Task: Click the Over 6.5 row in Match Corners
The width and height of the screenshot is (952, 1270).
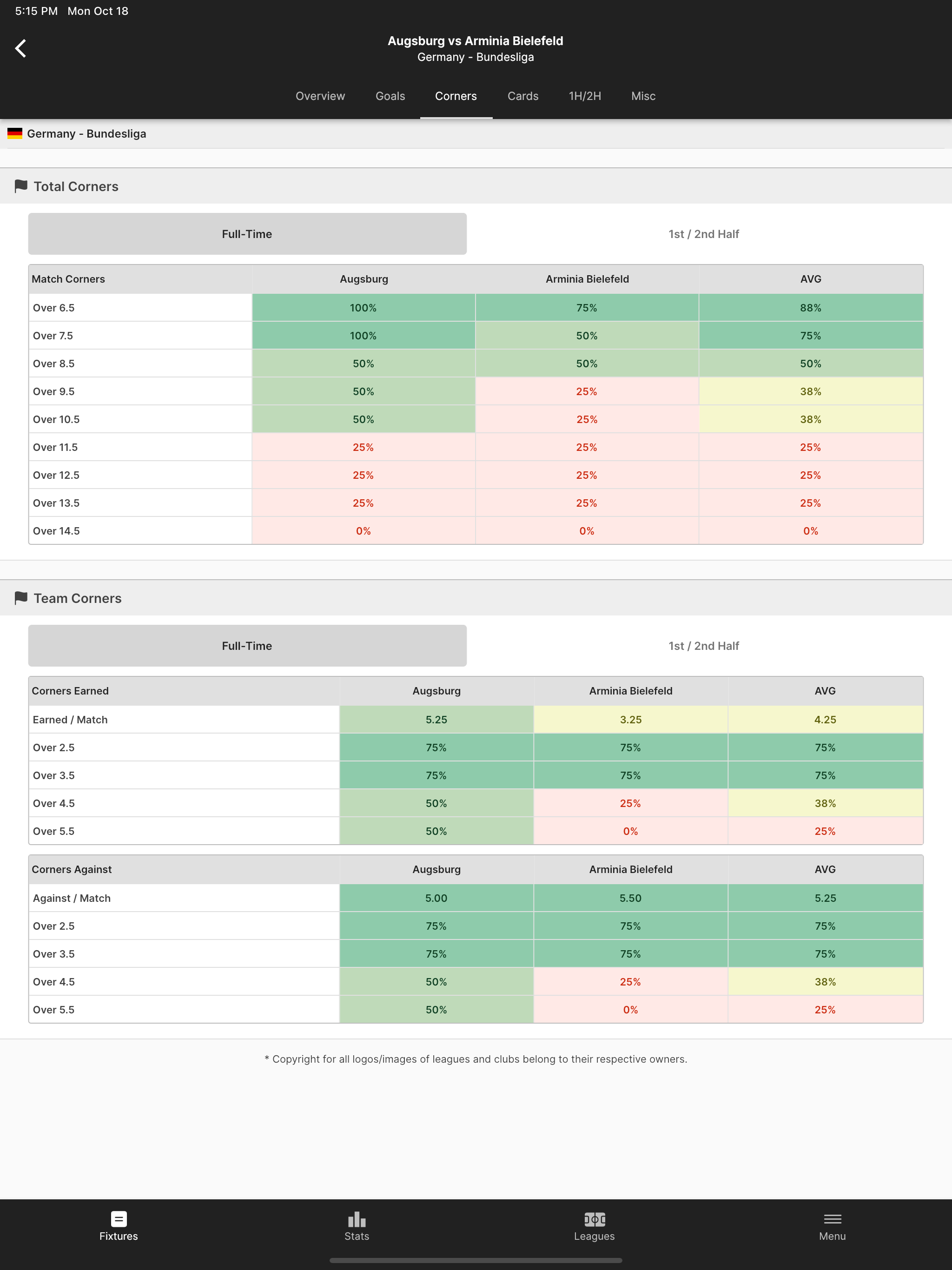Action: (x=140, y=307)
